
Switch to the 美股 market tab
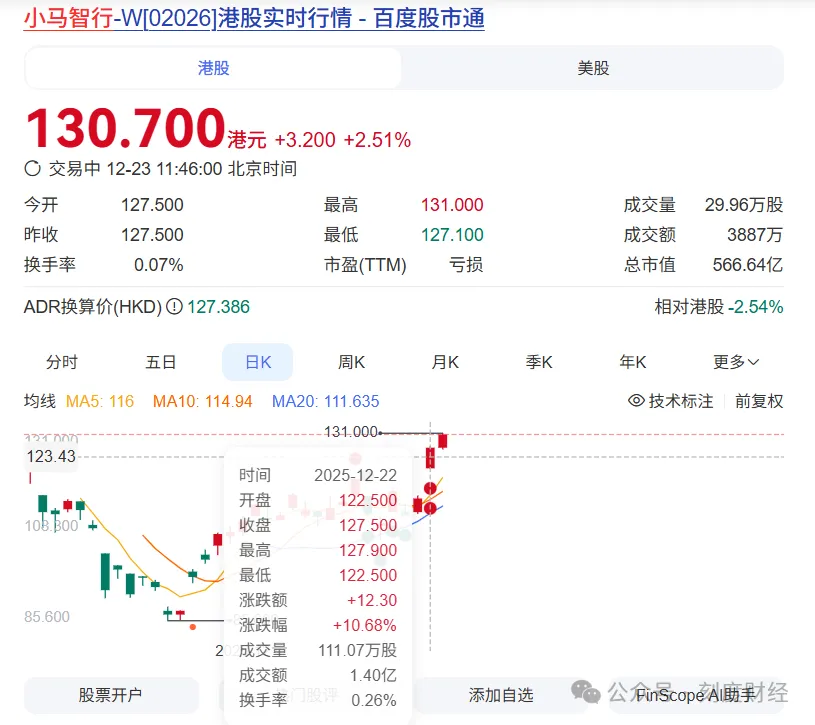(x=593, y=68)
